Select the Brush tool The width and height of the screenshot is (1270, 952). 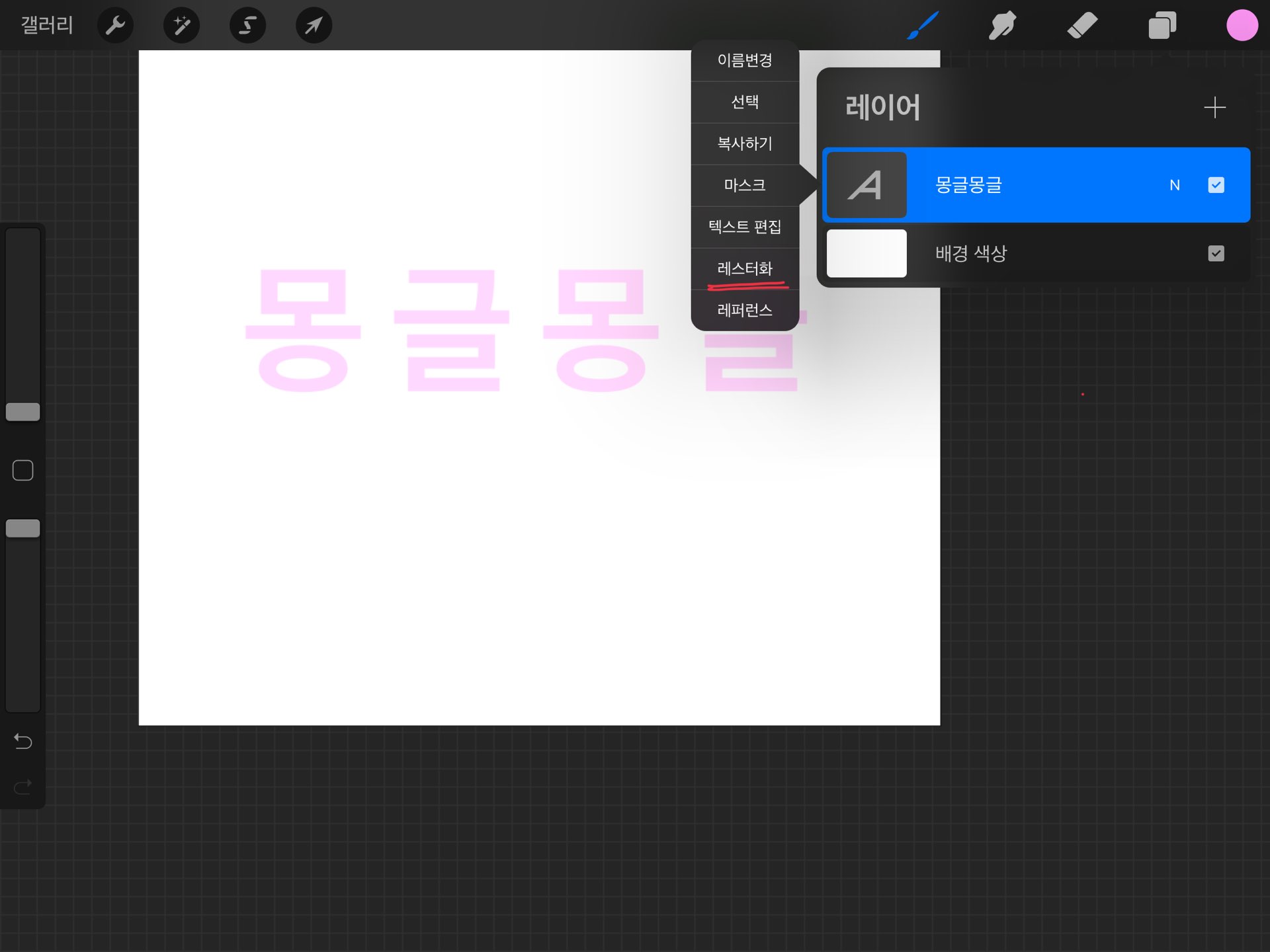click(923, 25)
